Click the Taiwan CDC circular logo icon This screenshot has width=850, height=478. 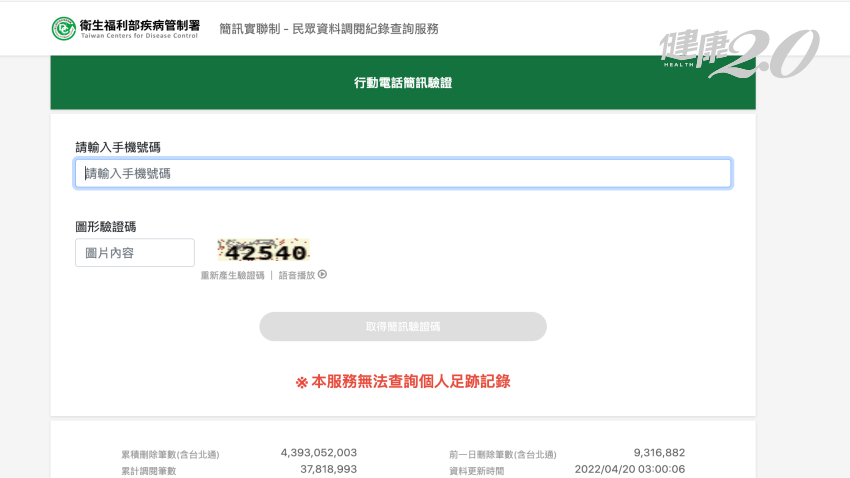pos(64,29)
